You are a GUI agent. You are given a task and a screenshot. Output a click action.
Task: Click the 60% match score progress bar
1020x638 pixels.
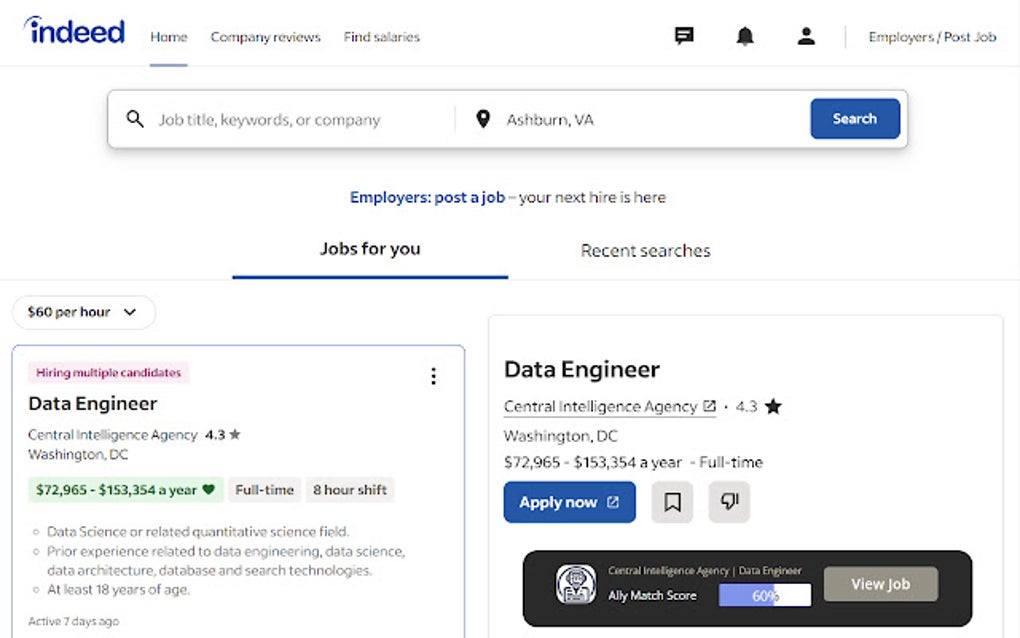click(764, 594)
